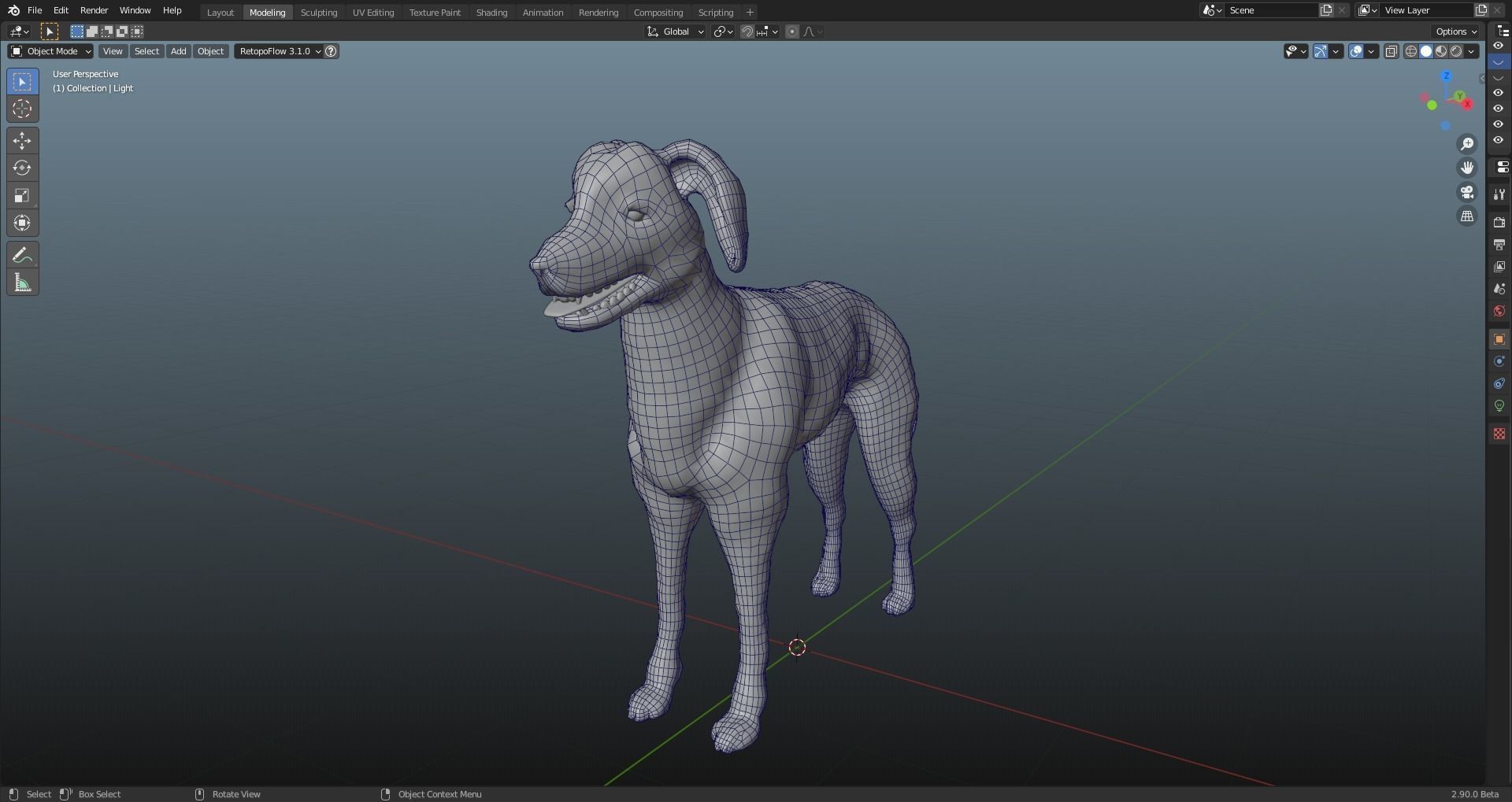Select the Select Box tool
1512x802 pixels.
point(22,82)
